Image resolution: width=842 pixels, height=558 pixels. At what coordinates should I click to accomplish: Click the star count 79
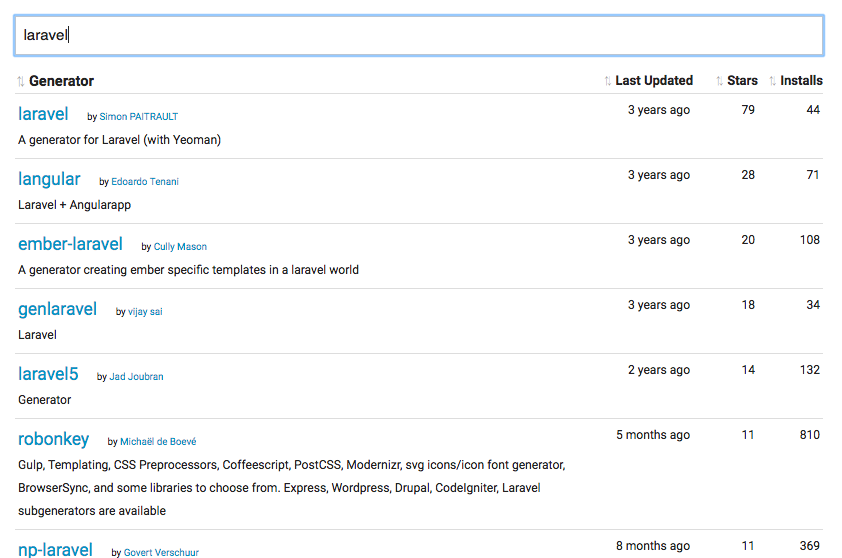tap(748, 110)
